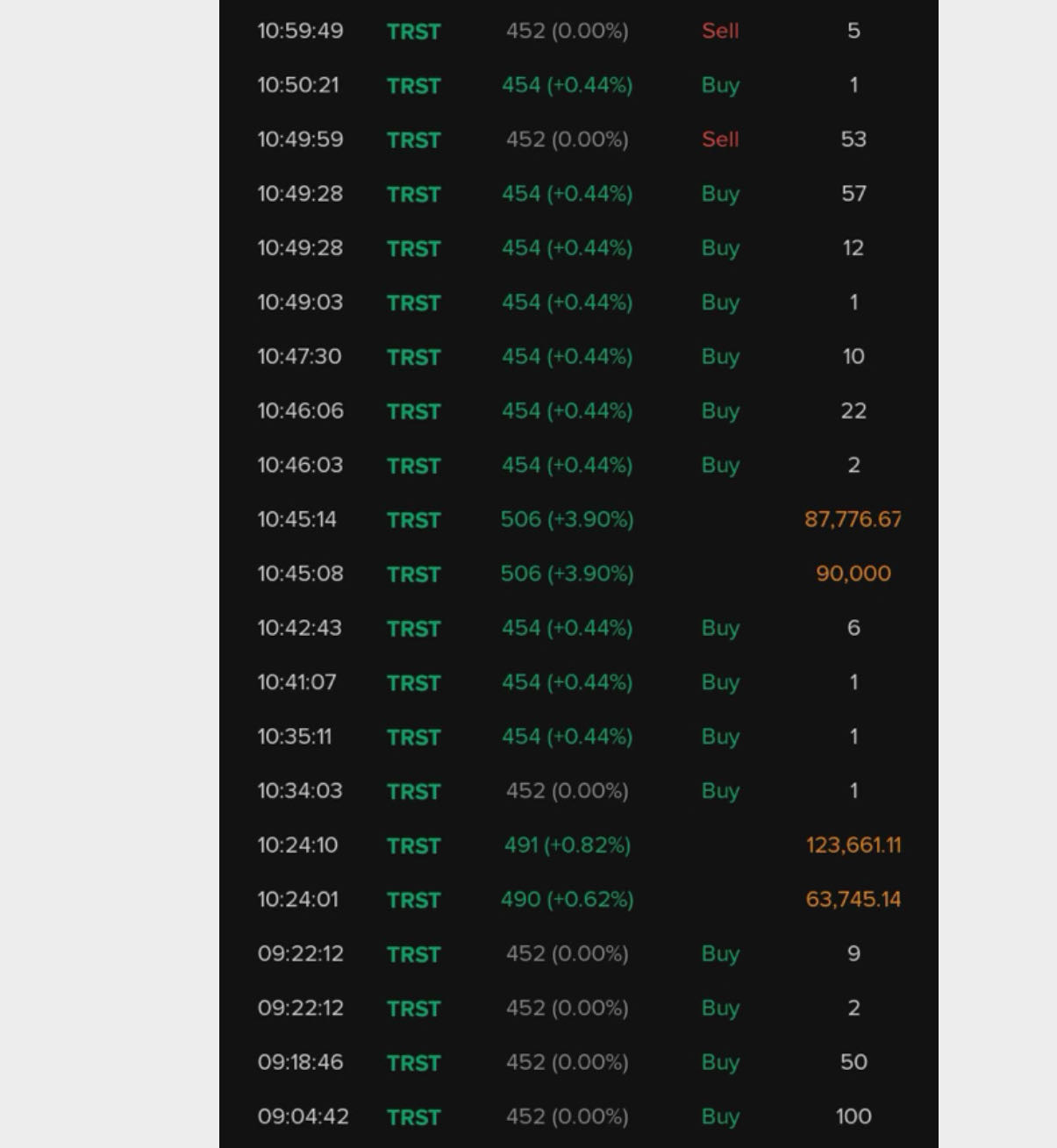The image size is (1057, 1148).
Task: Select quantity 12 in the 10:49:28 trade
Action: 853,248
